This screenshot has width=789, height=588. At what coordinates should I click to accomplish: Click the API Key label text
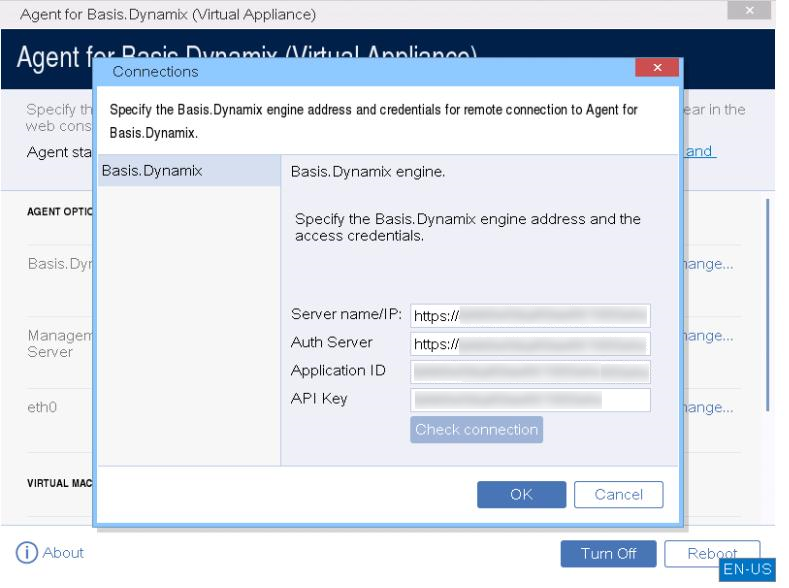[x=319, y=399]
